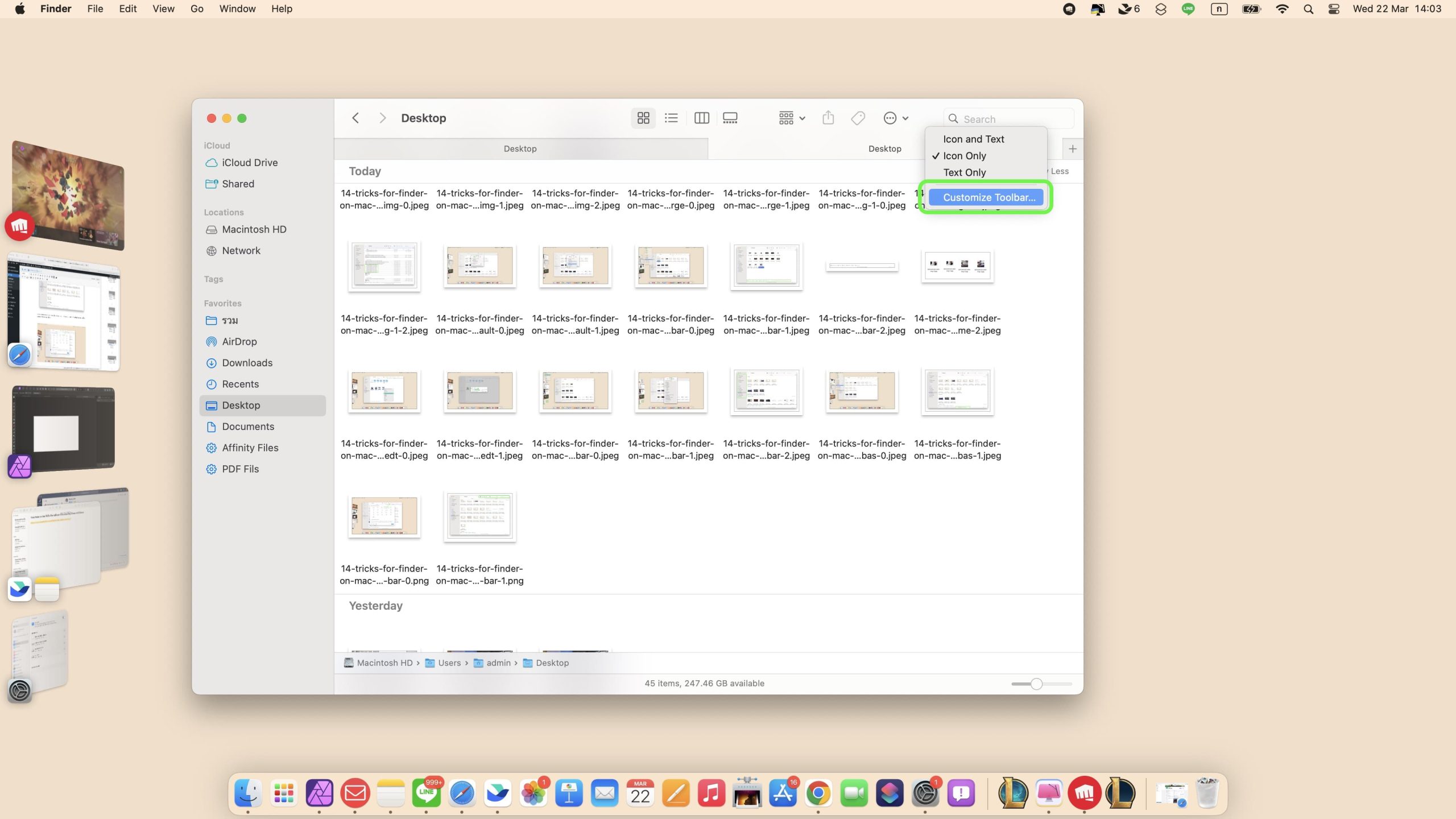Expand the Action ellipsis menu
Screen dimensions: 1456x819
896,118
